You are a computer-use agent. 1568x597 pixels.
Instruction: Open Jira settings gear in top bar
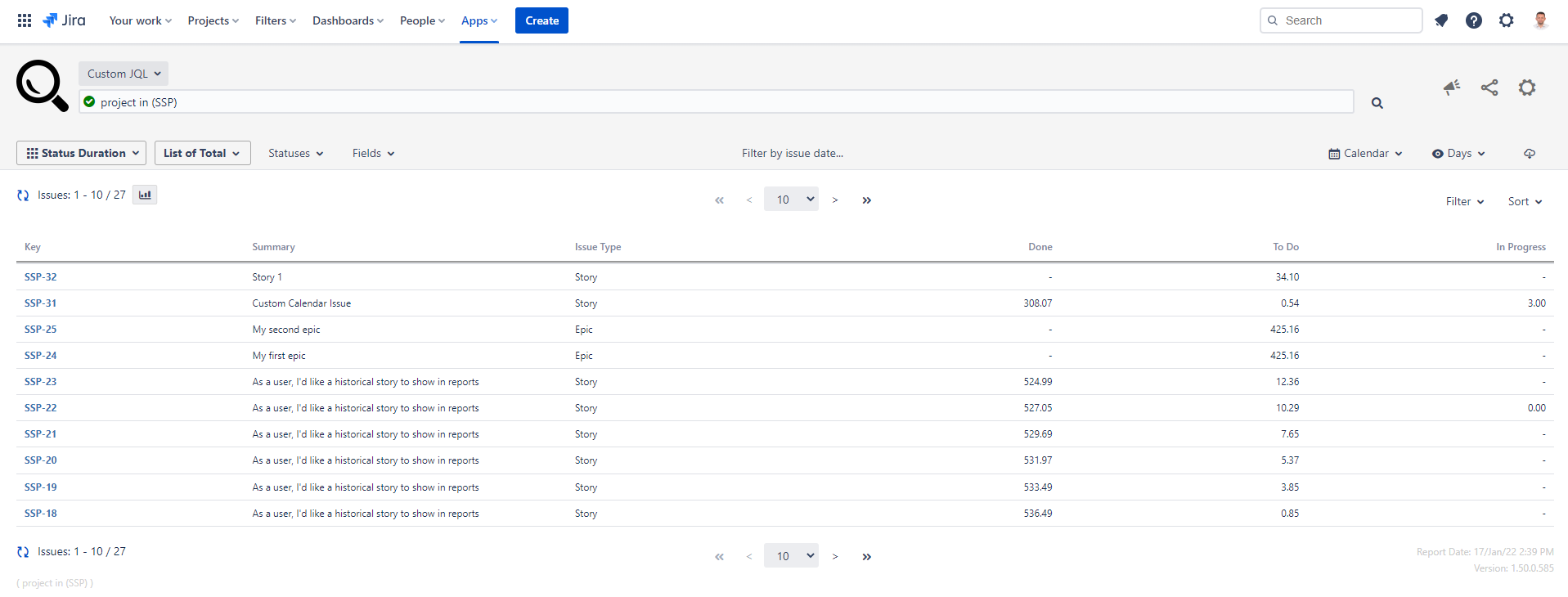(1506, 20)
